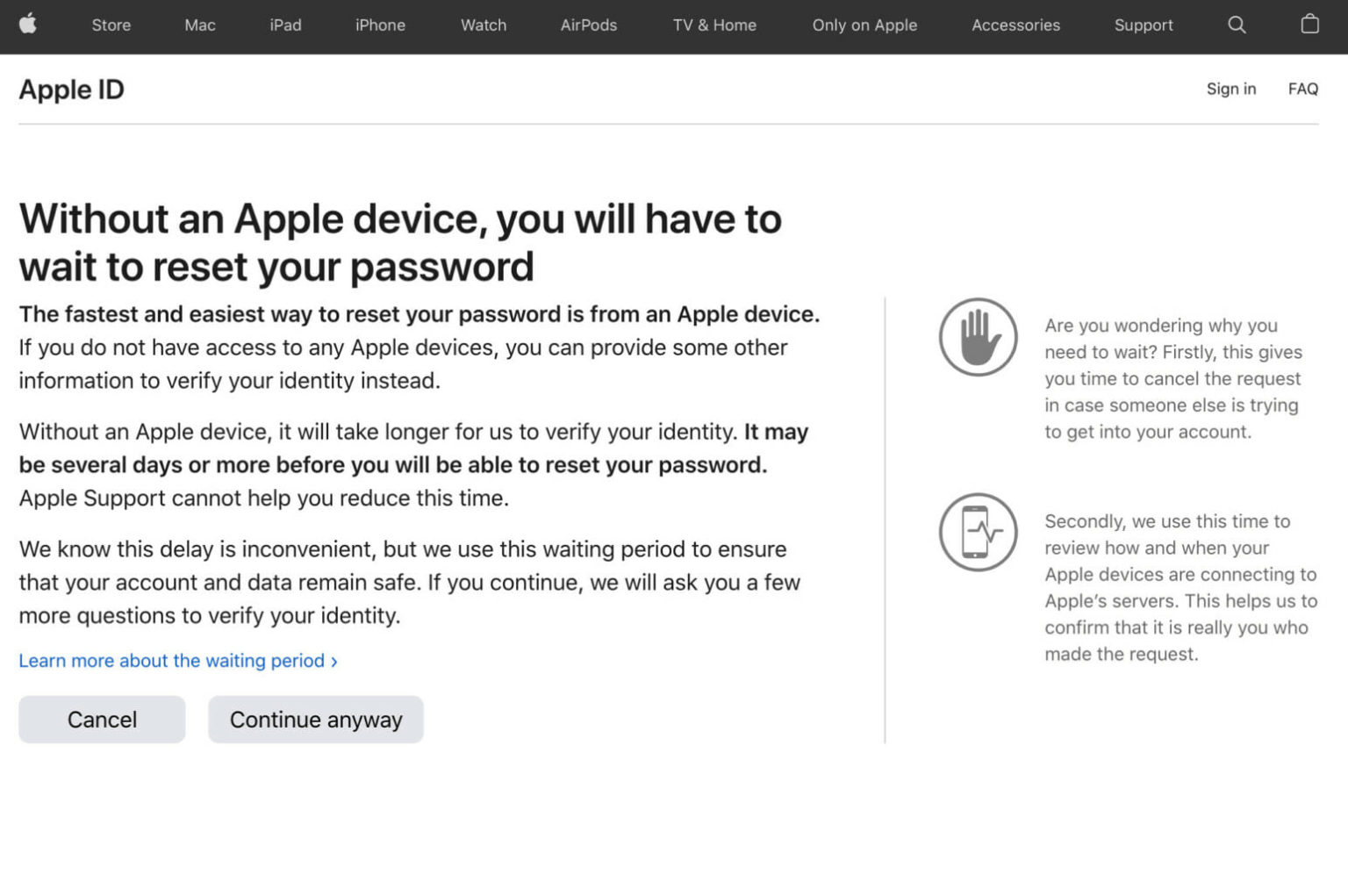1348x896 pixels.
Task: Open the Support menu item
Action: pos(1144,25)
